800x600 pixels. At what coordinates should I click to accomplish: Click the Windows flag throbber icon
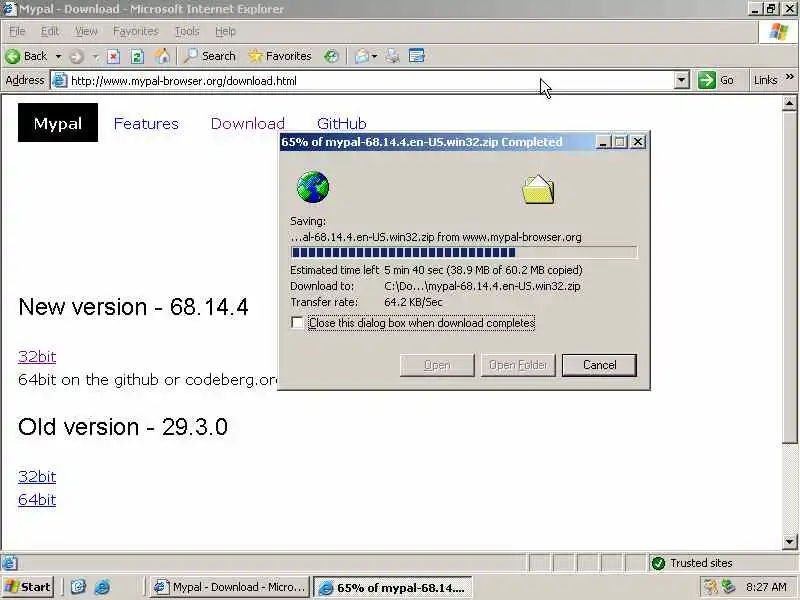point(778,32)
